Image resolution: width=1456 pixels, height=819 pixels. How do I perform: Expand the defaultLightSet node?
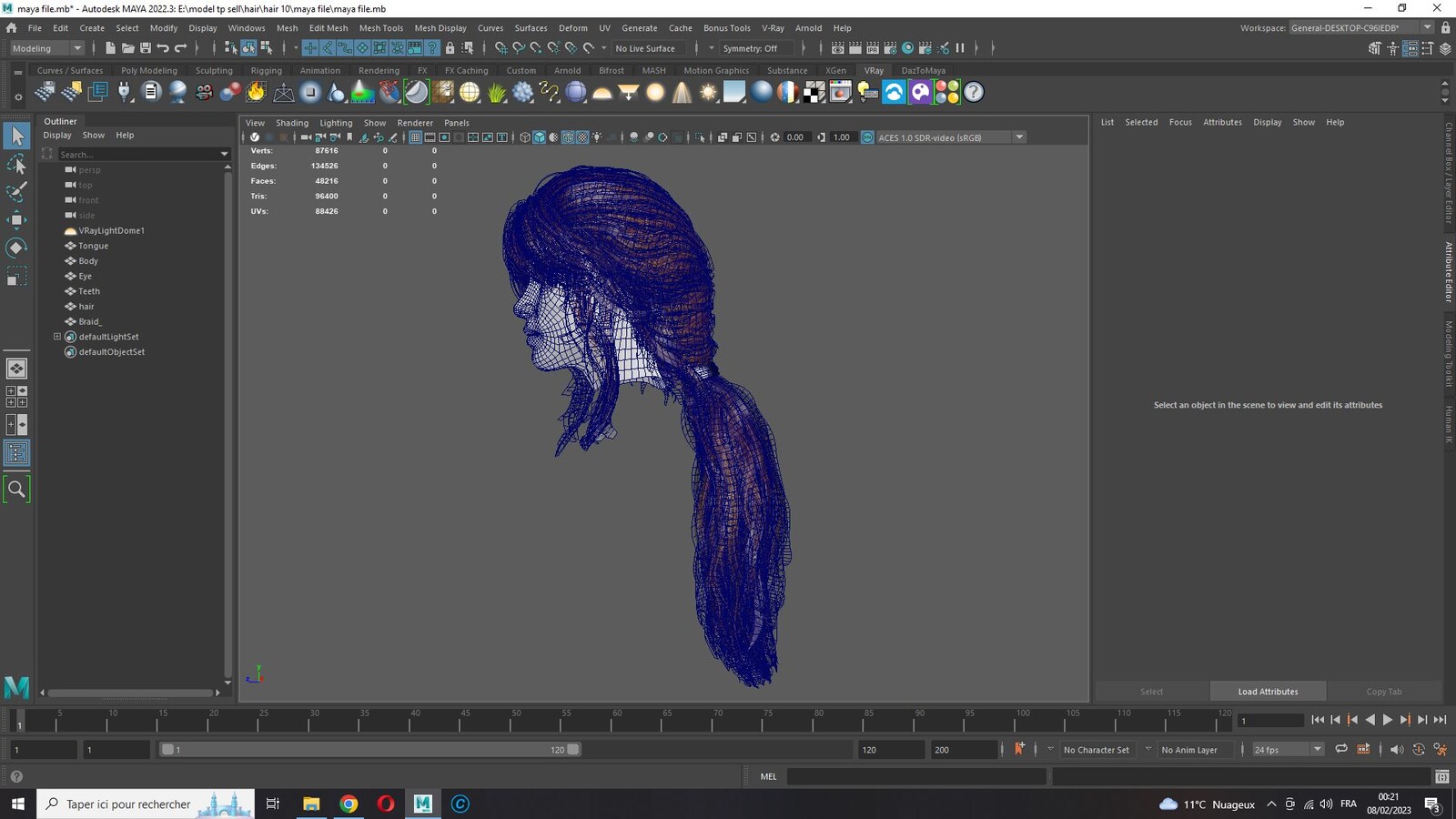click(57, 337)
